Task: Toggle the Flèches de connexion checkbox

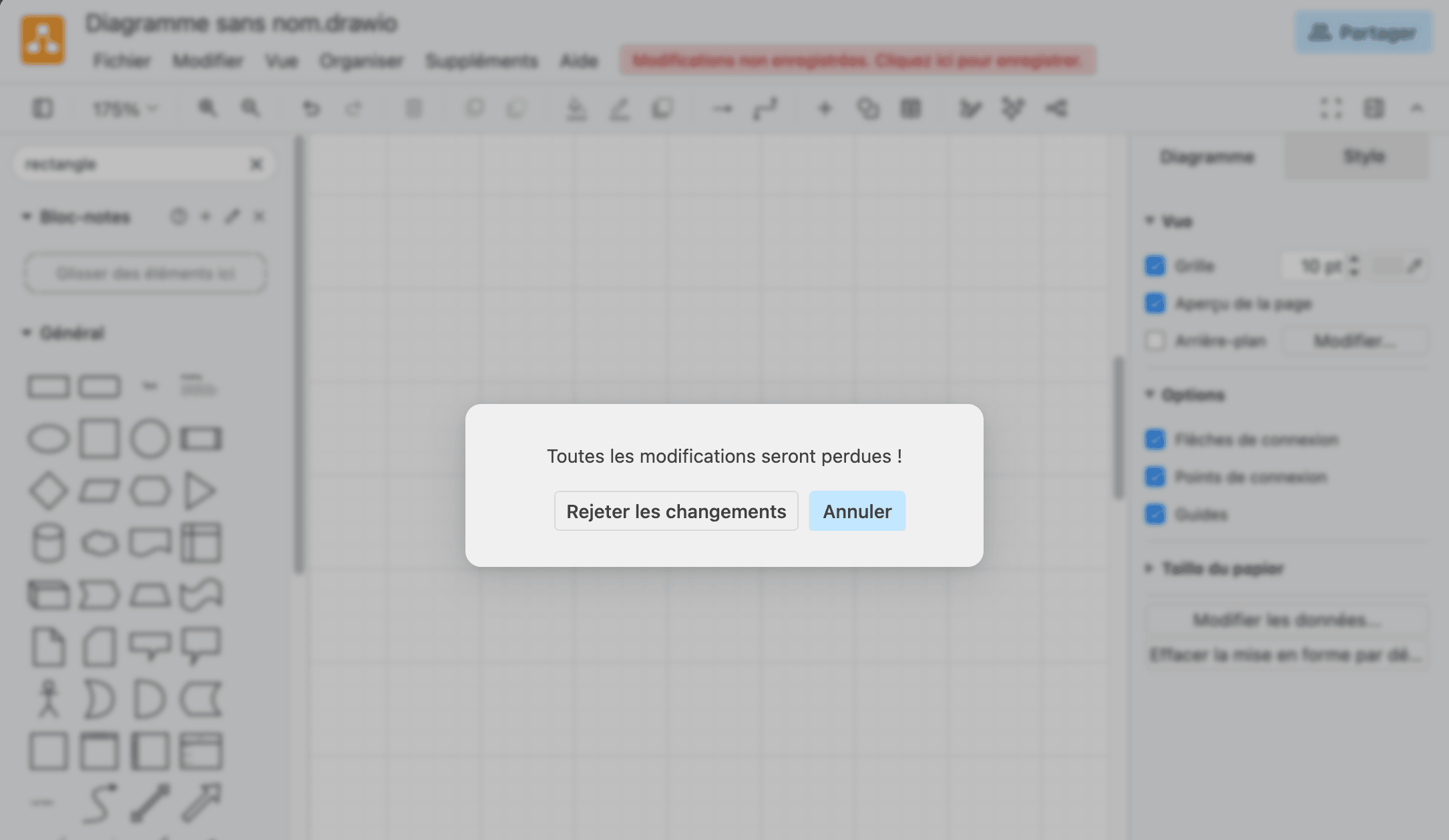Action: point(1155,439)
